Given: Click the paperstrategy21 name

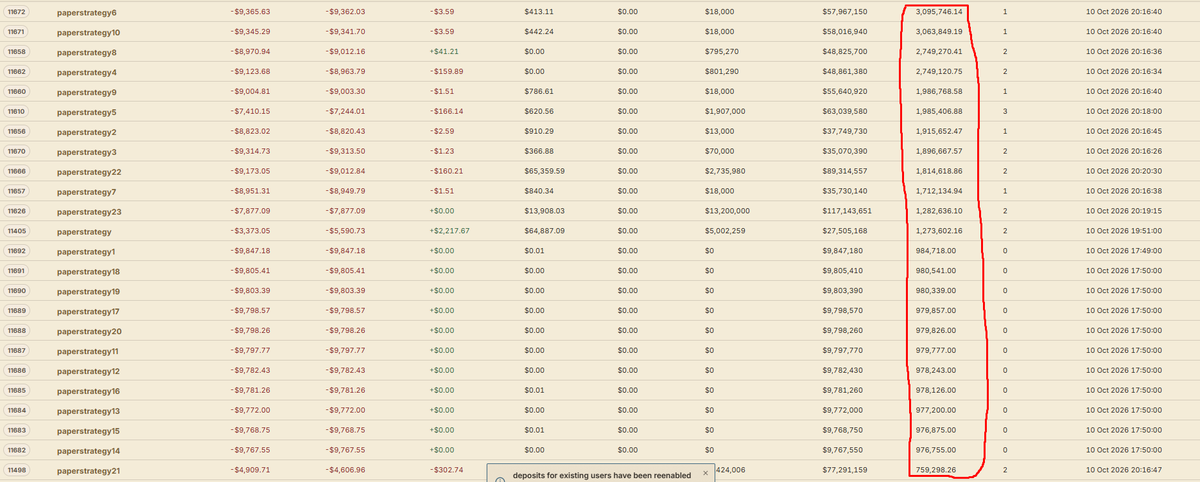Looking at the screenshot, I should tap(89, 470).
